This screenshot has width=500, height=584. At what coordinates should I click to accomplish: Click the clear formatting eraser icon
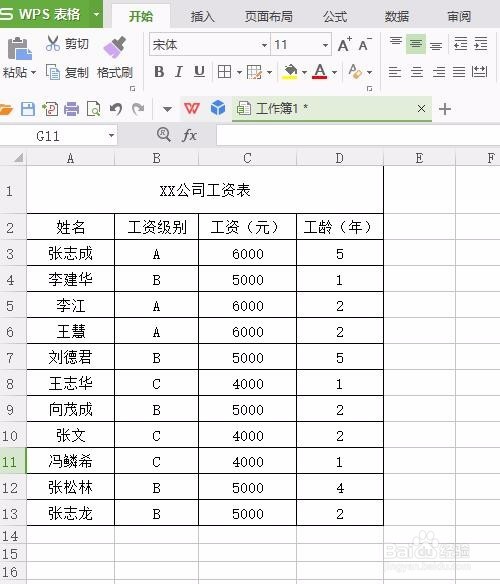pyautogui.click(x=355, y=72)
